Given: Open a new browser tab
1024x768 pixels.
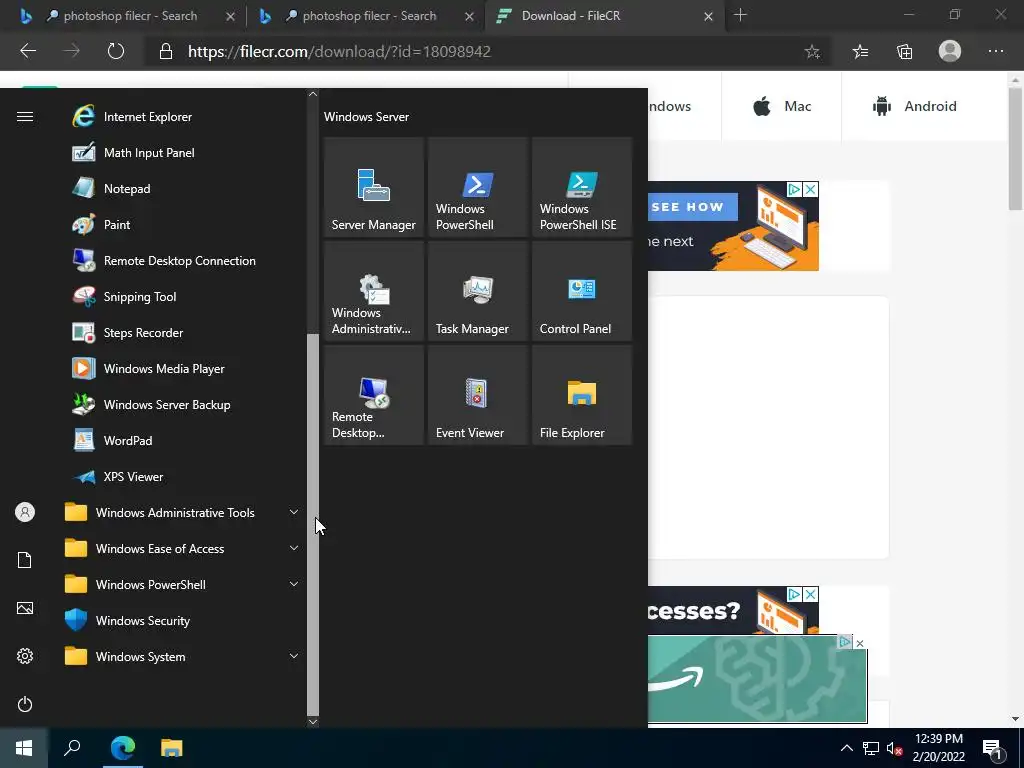Looking at the screenshot, I should pos(740,15).
